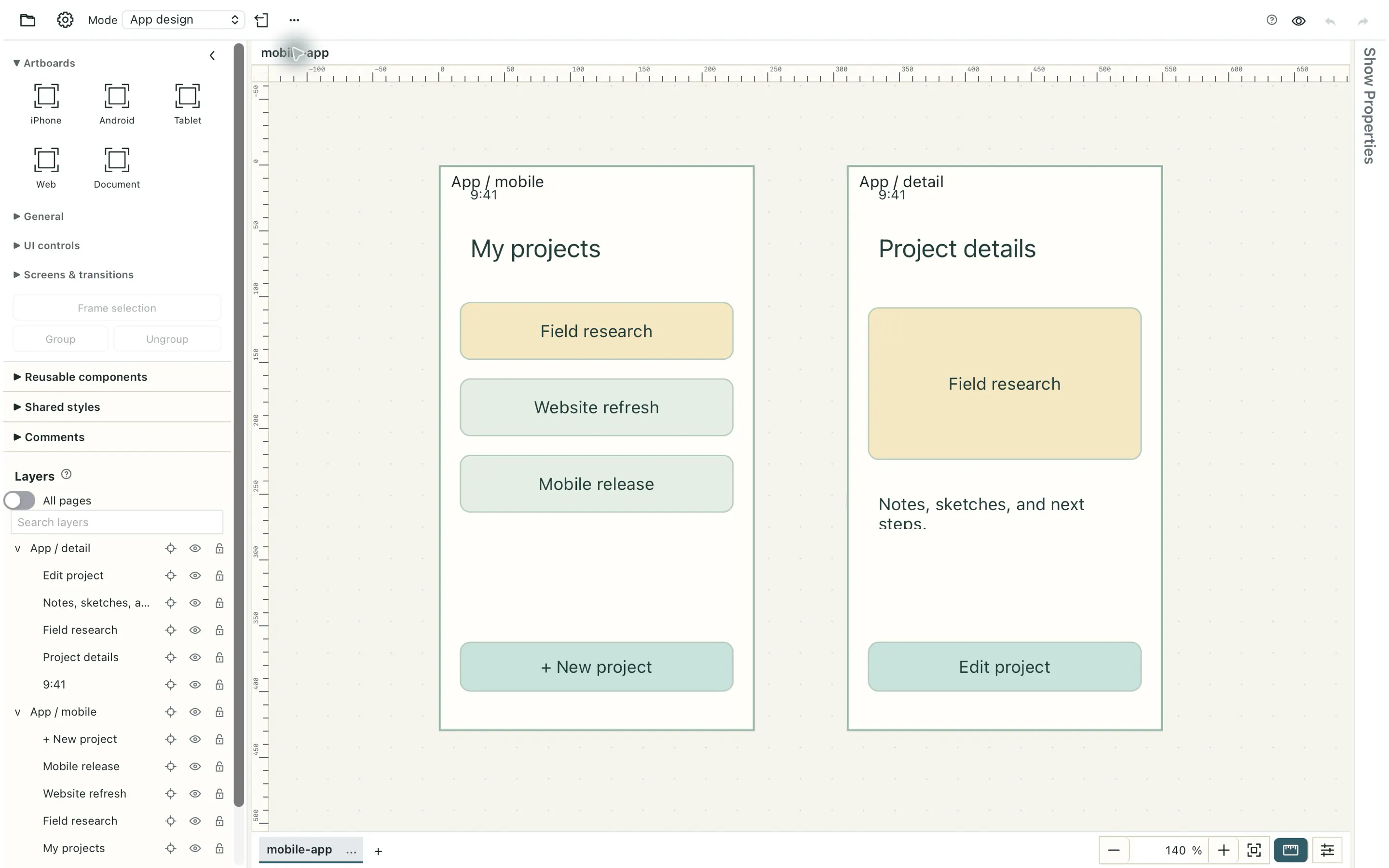The height and width of the screenshot is (868, 1389).
Task: Toggle the All pages switch
Action: pos(19,500)
